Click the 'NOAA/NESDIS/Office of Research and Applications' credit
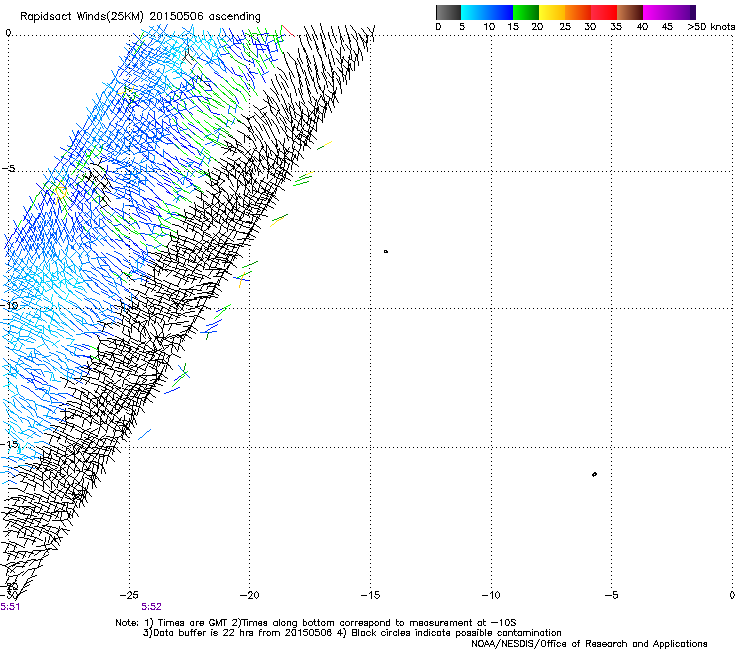The width and height of the screenshot is (740, 650). [x=589, y=644]
